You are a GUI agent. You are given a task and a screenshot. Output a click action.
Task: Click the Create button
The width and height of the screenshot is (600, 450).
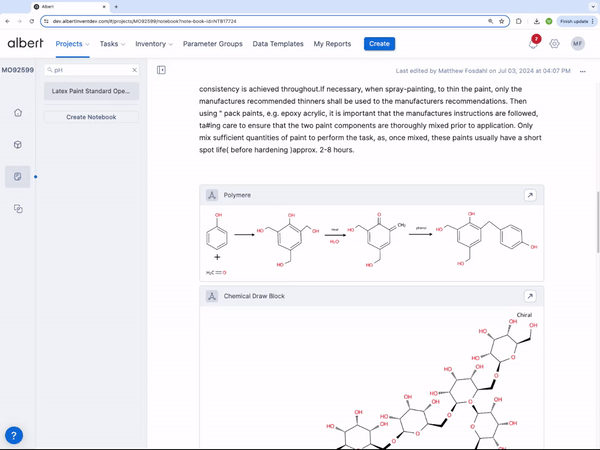pyautogui.click(x=379, y=44)
